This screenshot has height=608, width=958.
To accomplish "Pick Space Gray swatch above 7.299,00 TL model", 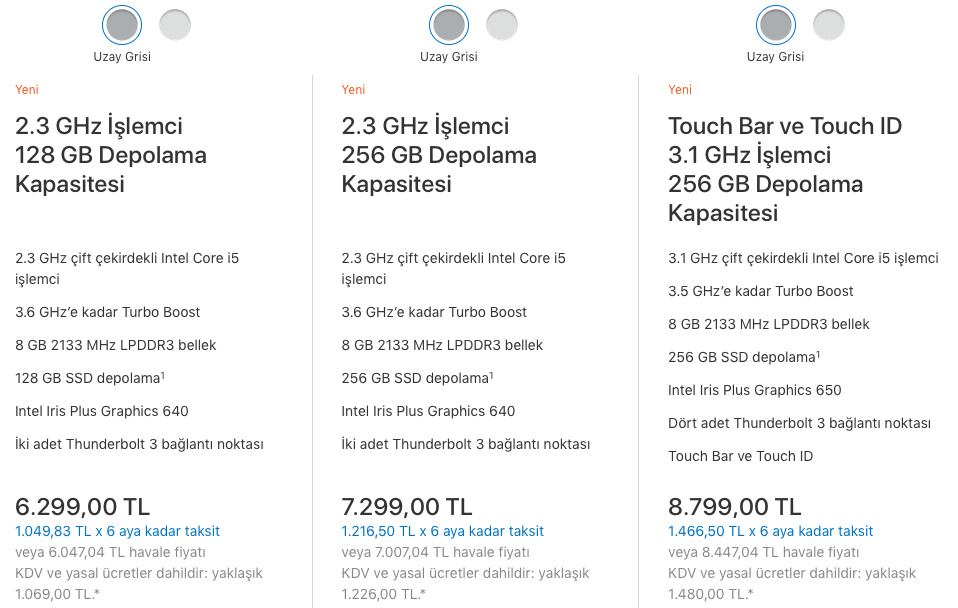I will point(449,25).
